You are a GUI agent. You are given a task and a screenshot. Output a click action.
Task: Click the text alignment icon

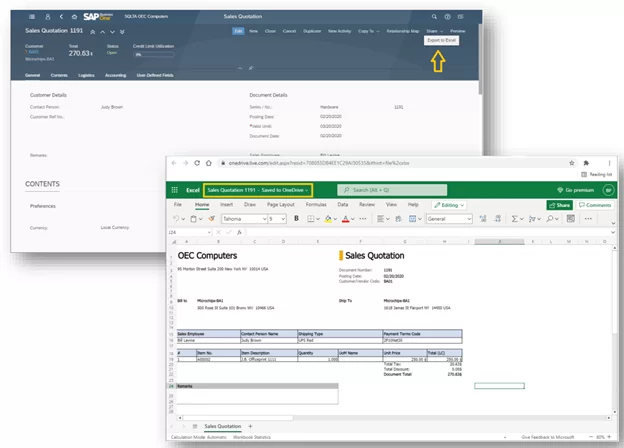pos(380,219)
